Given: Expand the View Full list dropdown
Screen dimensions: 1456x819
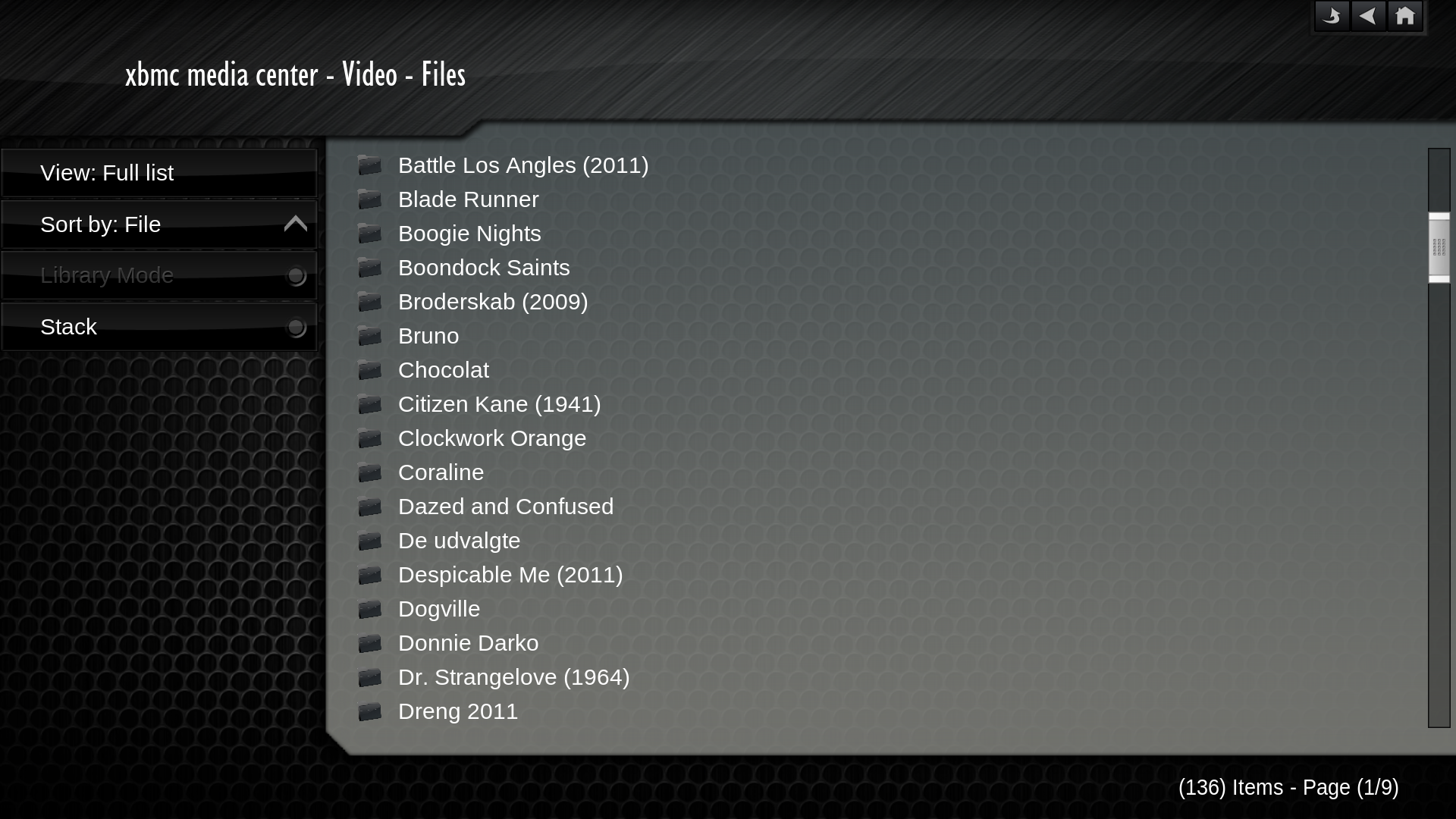Looking at the screenshot, I should coord(159,172).
